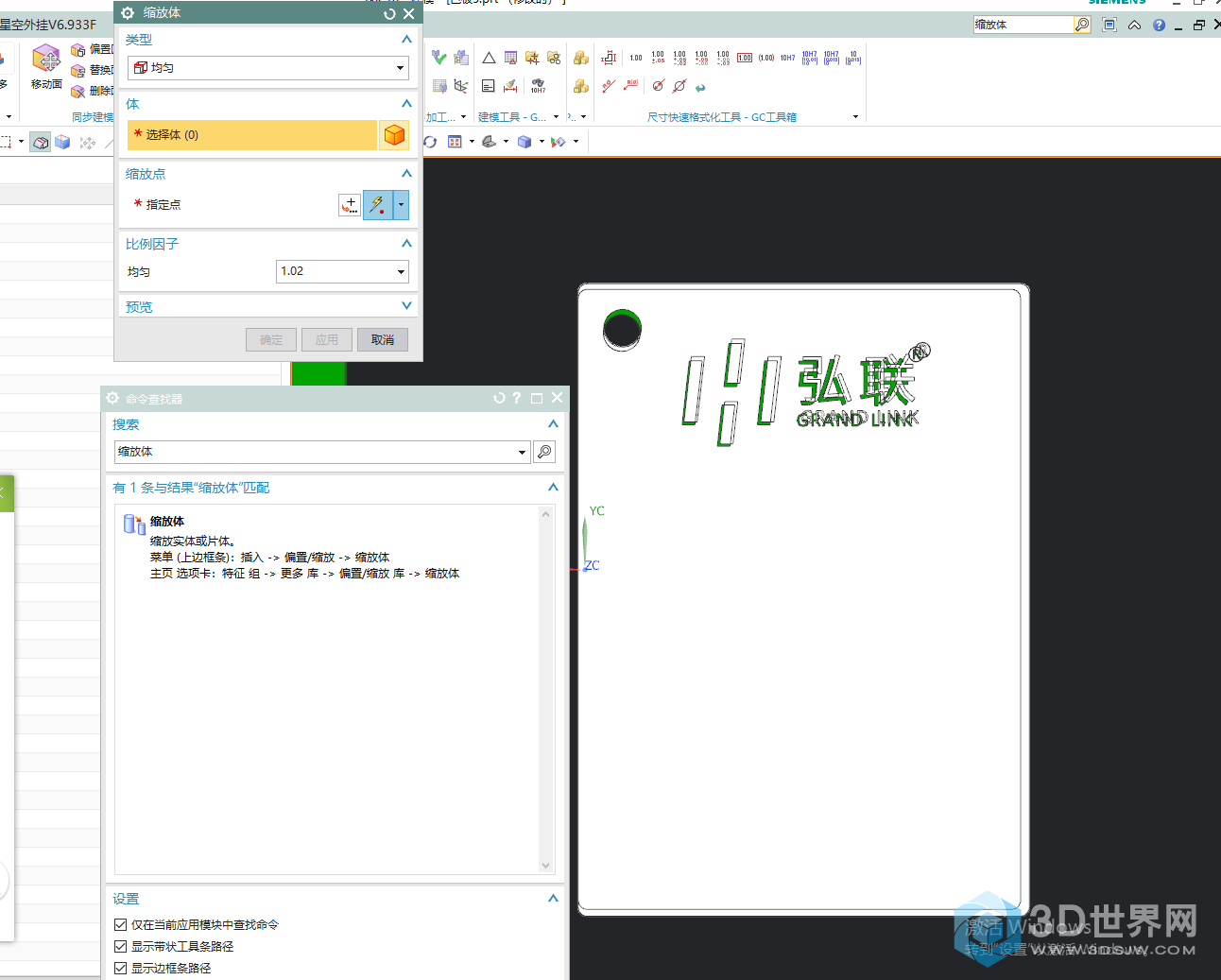Screen dimensions: 1221x980
Task: Click the 星空外挂V6.933F tab
Action: [48, 25]
